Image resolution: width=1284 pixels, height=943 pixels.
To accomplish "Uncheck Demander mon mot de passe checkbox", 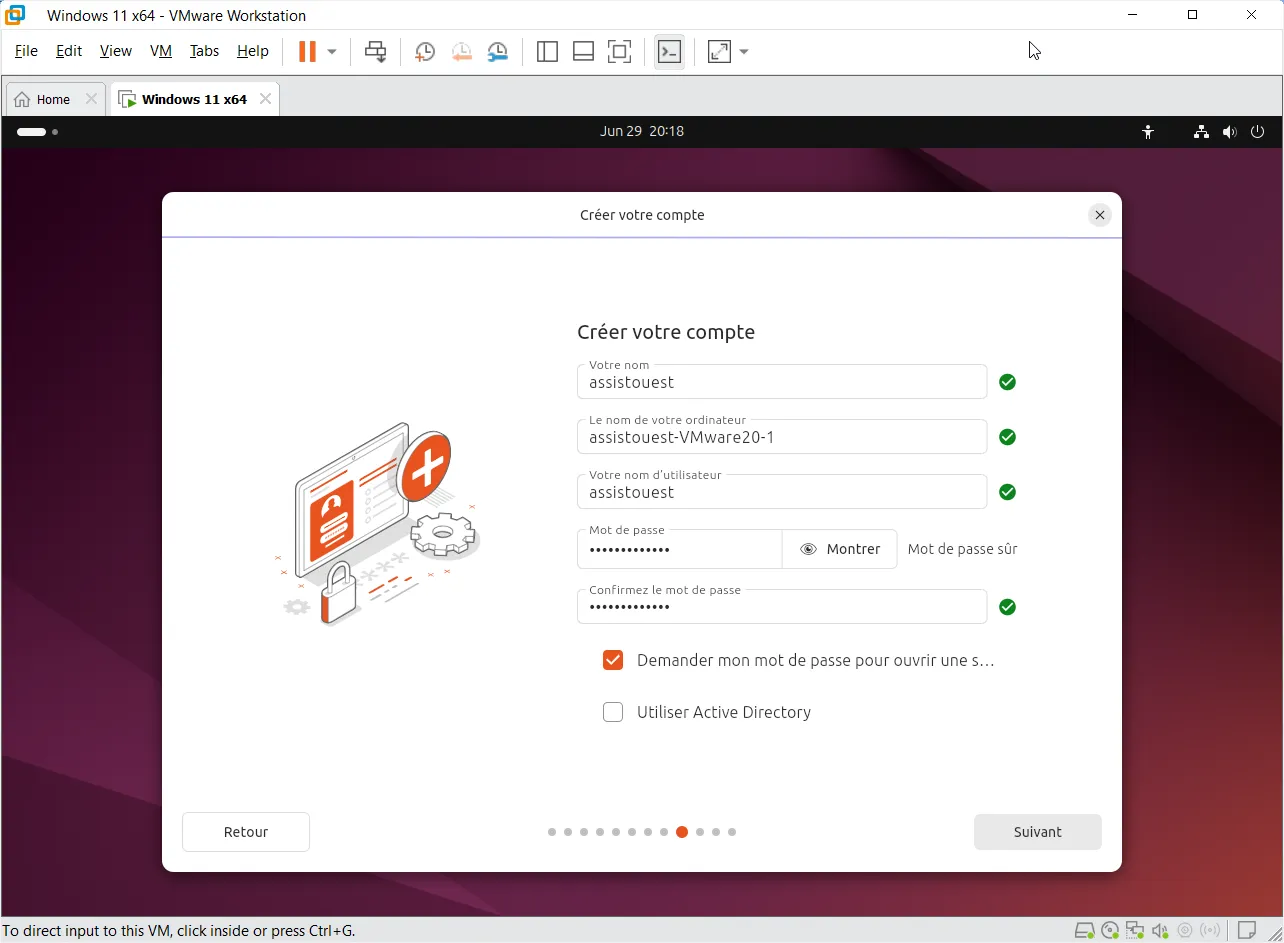I will coord(613,660).
